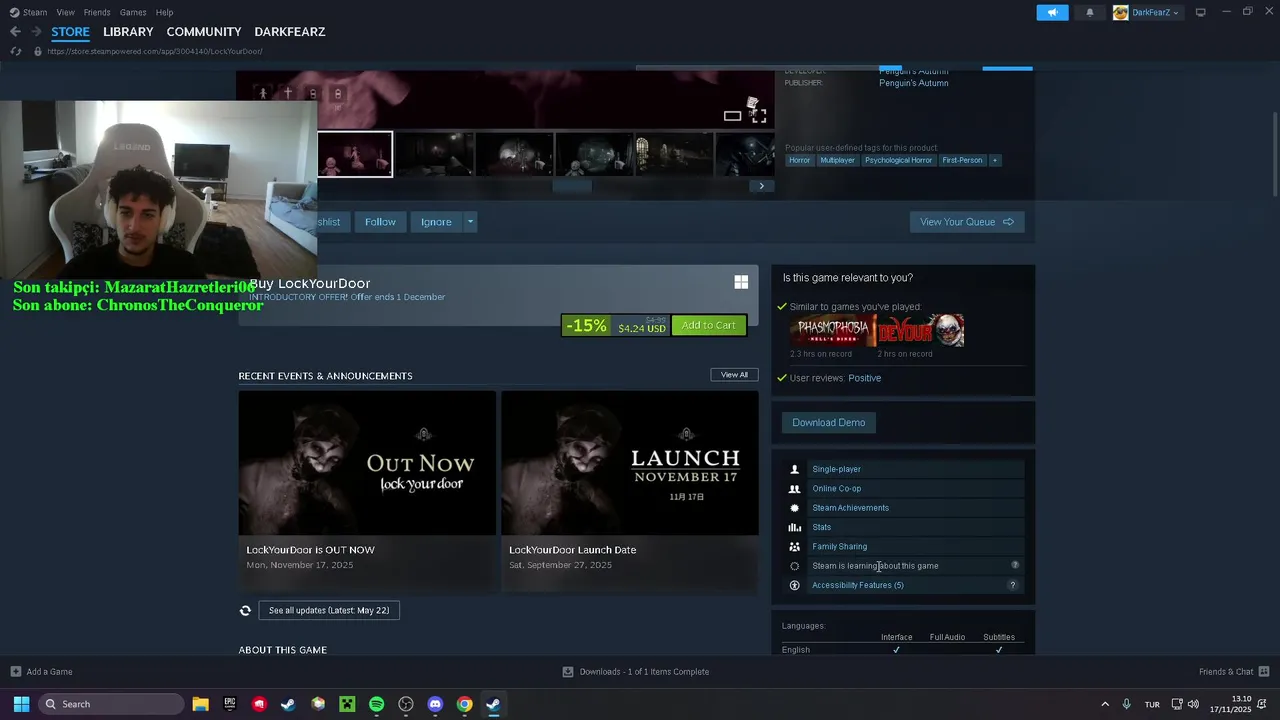The width and height of the screenshot is (1280, 720).
Task: Click the Downloads tray icon
Action: [x=568, y=672]
